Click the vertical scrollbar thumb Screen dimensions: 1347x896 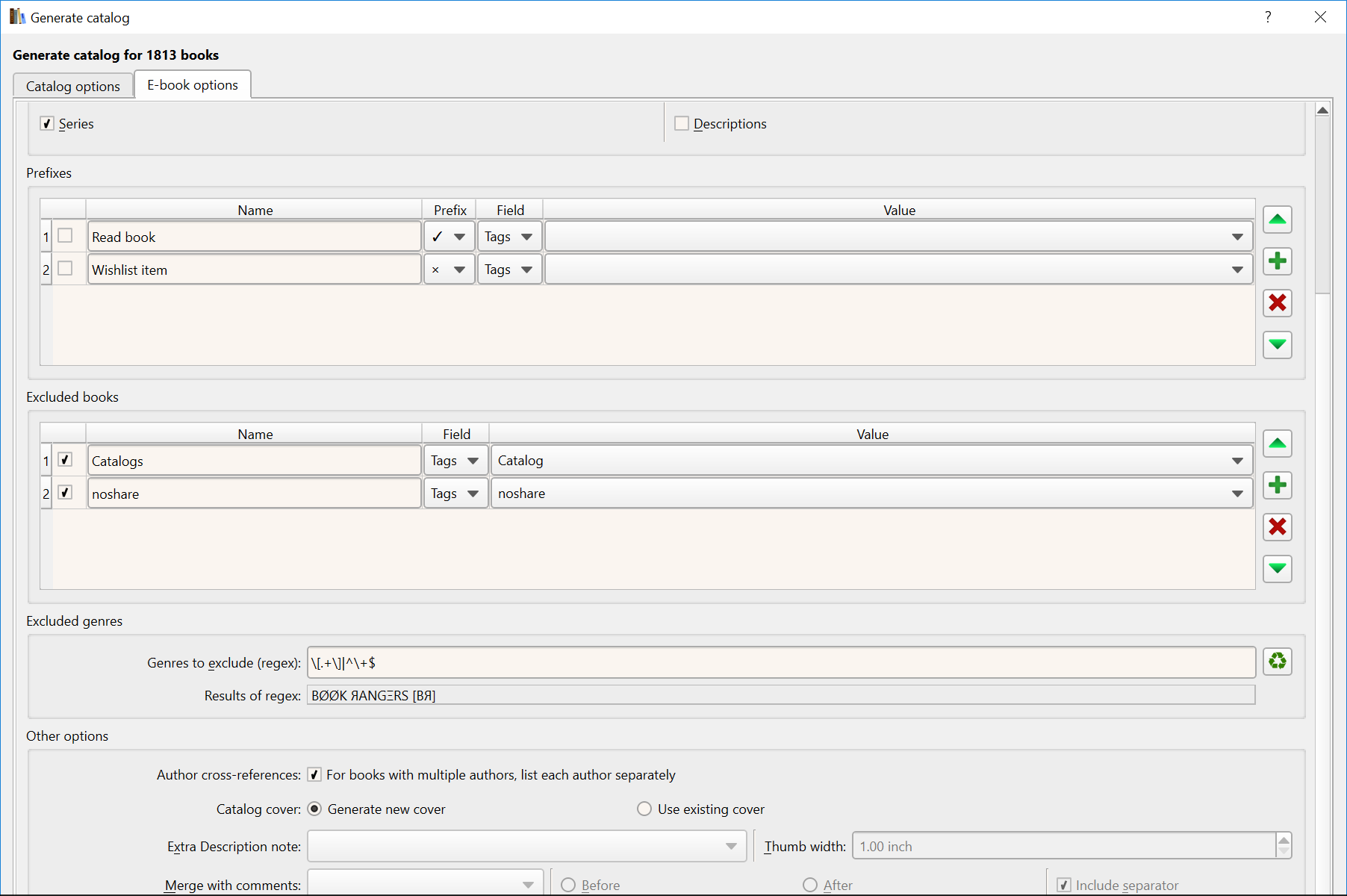tap(1322, 206)
